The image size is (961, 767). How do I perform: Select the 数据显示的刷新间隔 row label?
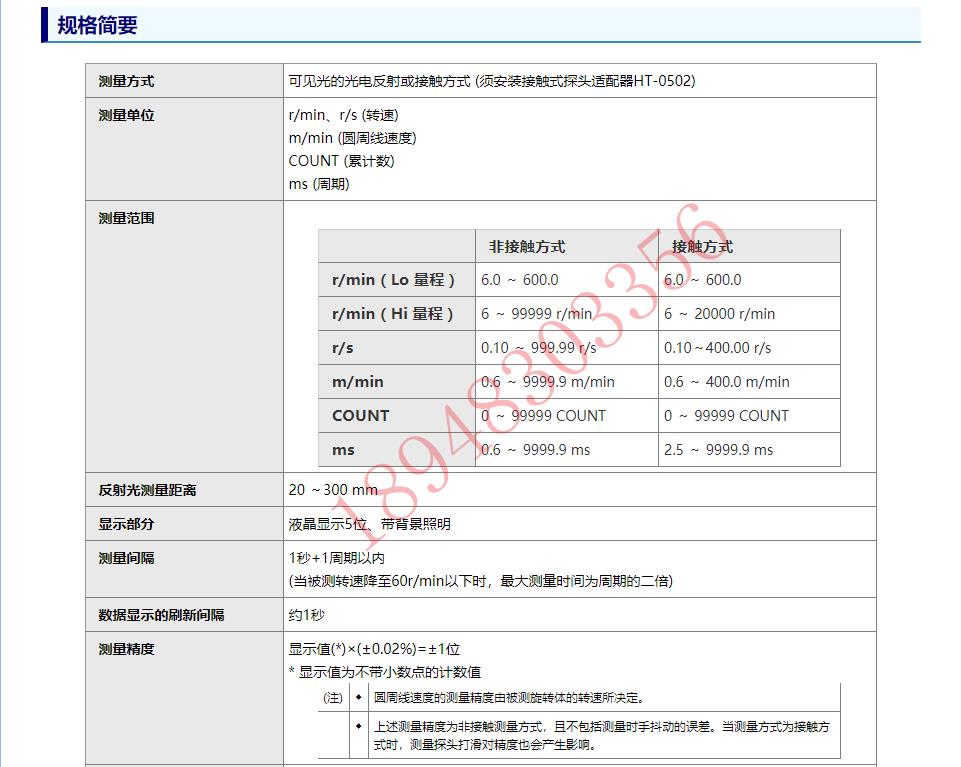(161, 615)
